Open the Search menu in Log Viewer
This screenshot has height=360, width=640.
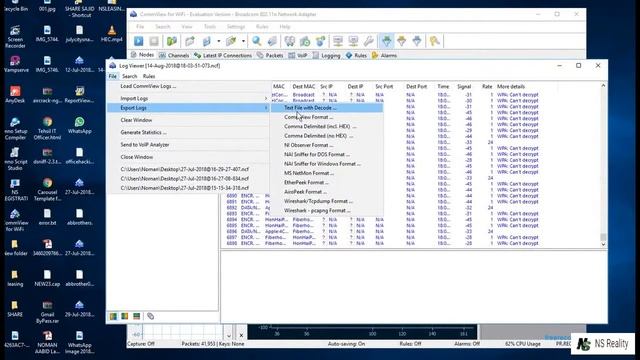point(129,76)
